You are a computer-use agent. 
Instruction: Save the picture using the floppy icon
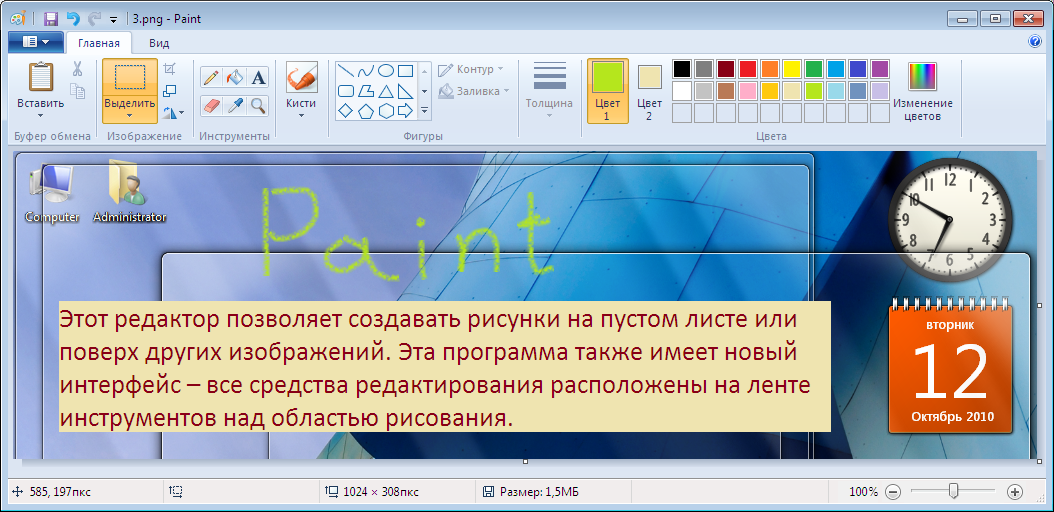pos(51,19)
